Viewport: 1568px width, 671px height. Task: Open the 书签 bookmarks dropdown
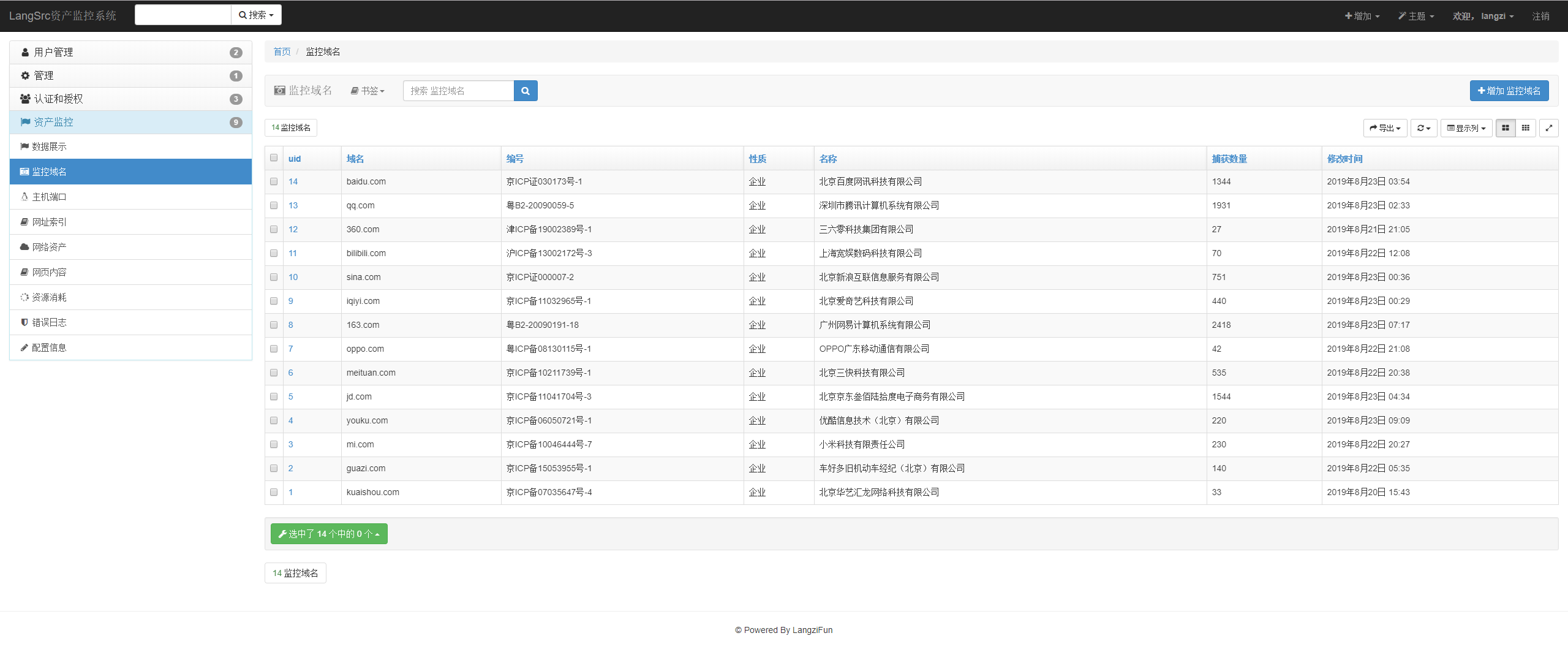367,91
